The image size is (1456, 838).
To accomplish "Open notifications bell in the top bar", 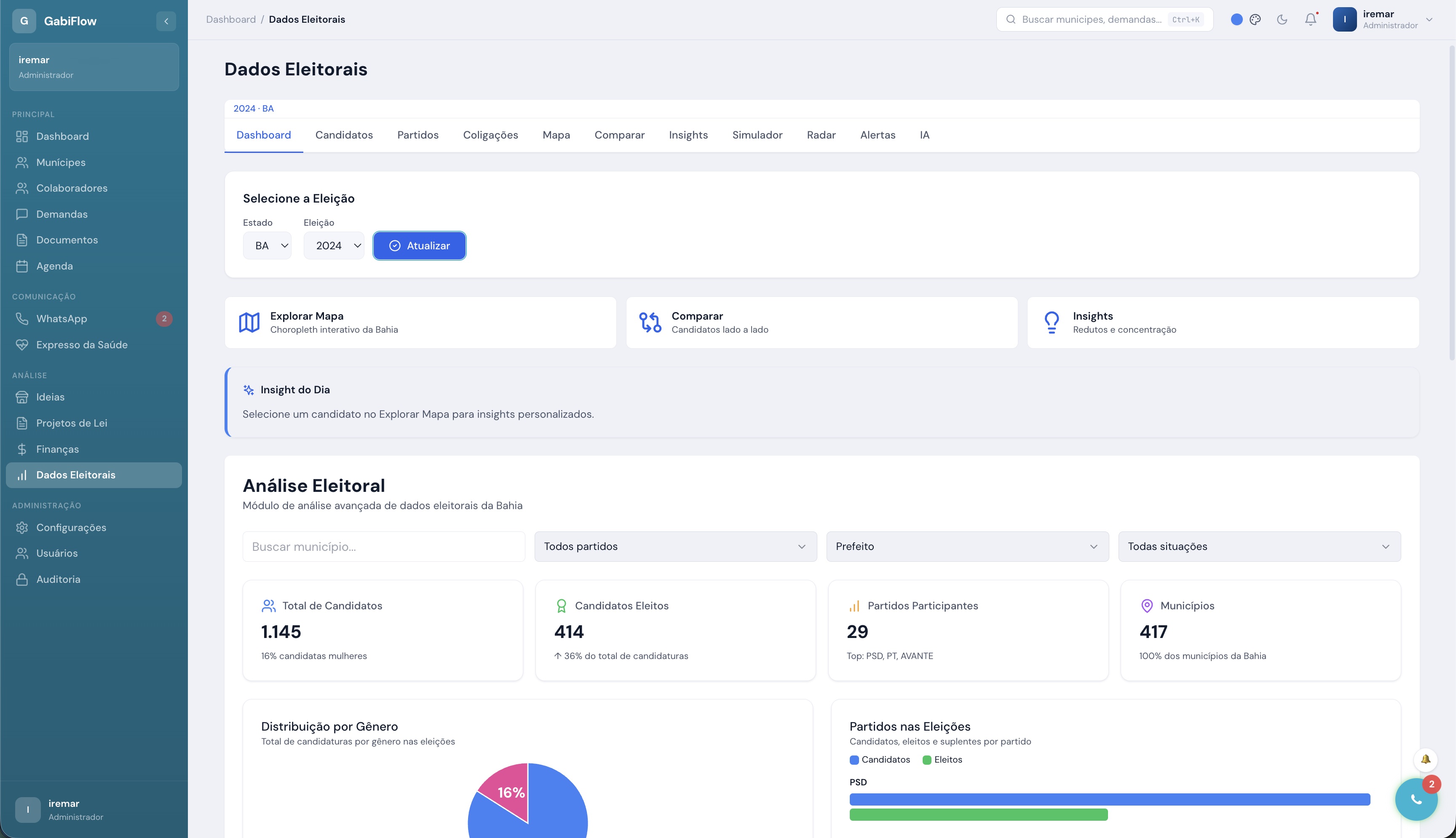I will point(1311,19).
